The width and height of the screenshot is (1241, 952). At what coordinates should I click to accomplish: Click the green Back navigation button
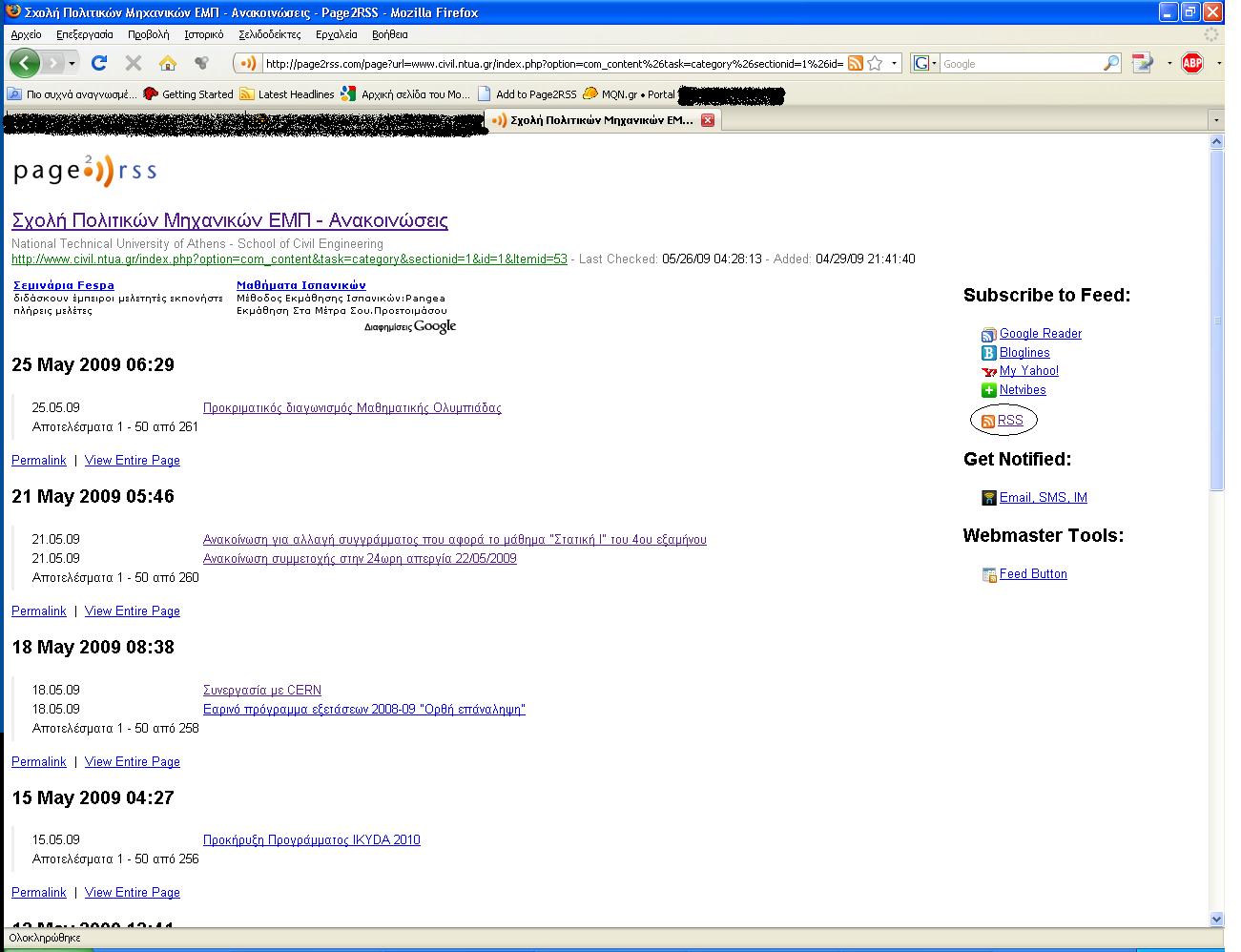(25, 63)
